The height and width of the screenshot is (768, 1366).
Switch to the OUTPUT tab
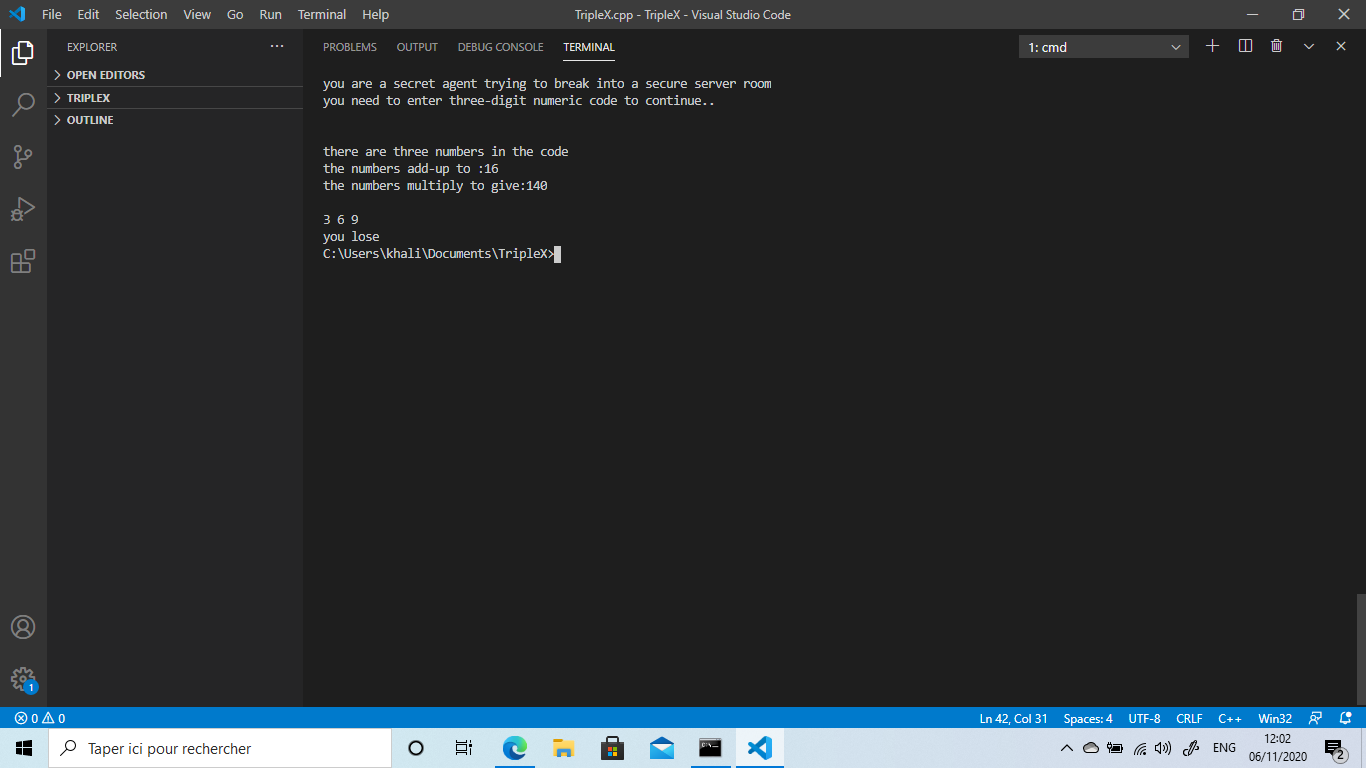(417, 47)
